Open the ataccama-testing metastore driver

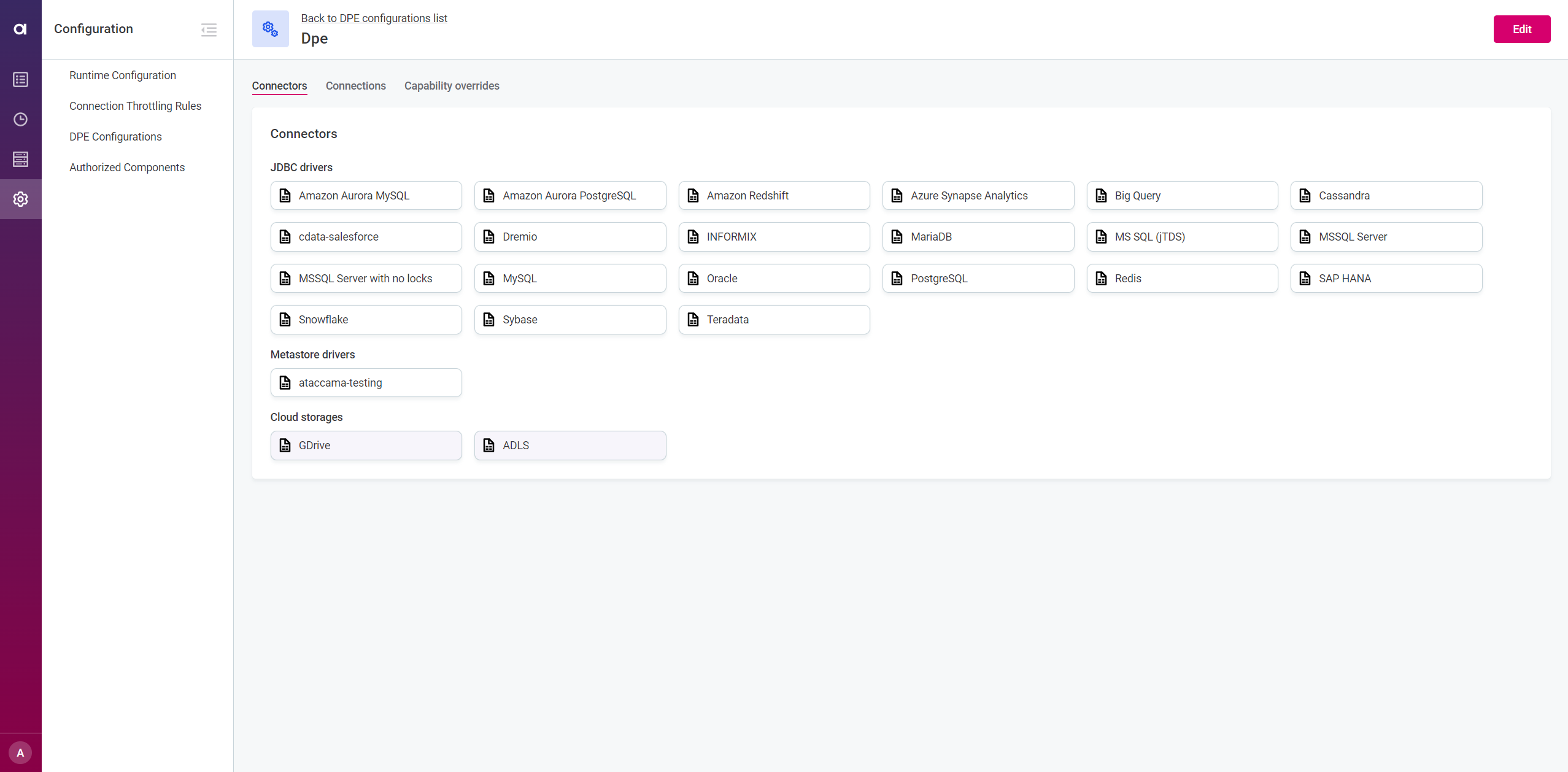coord(366,382)
